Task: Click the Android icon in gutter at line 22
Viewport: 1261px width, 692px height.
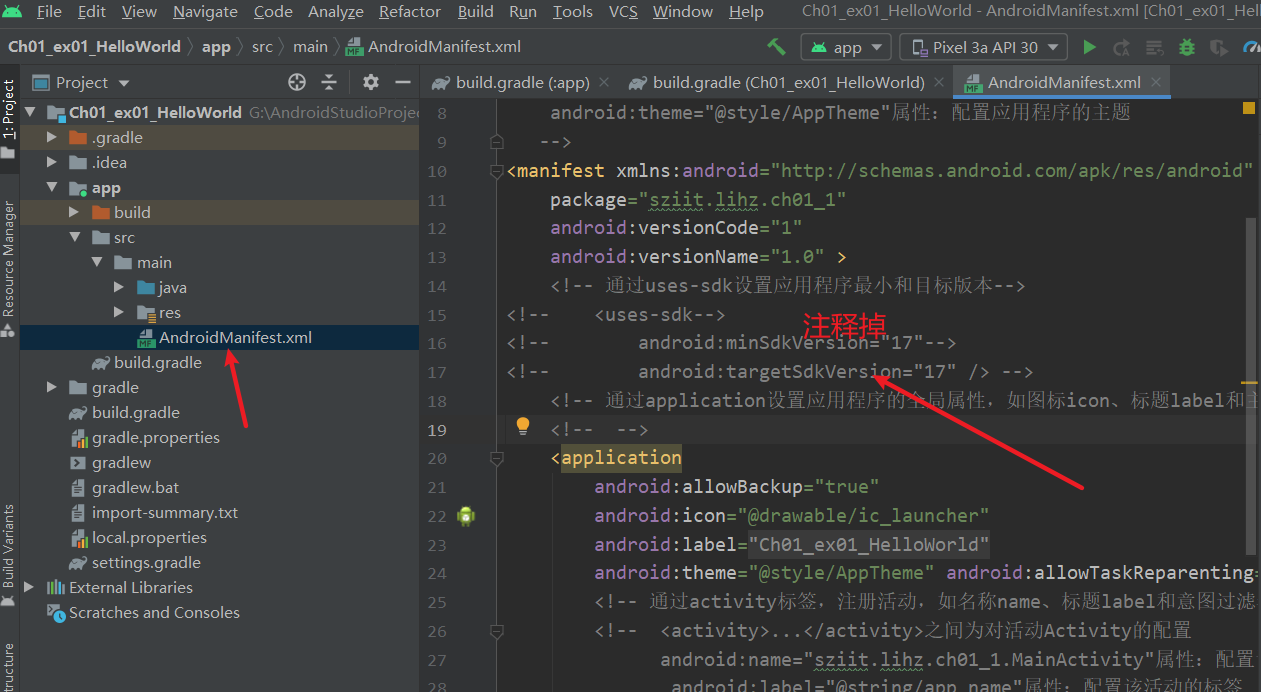Action: [465, 516]
